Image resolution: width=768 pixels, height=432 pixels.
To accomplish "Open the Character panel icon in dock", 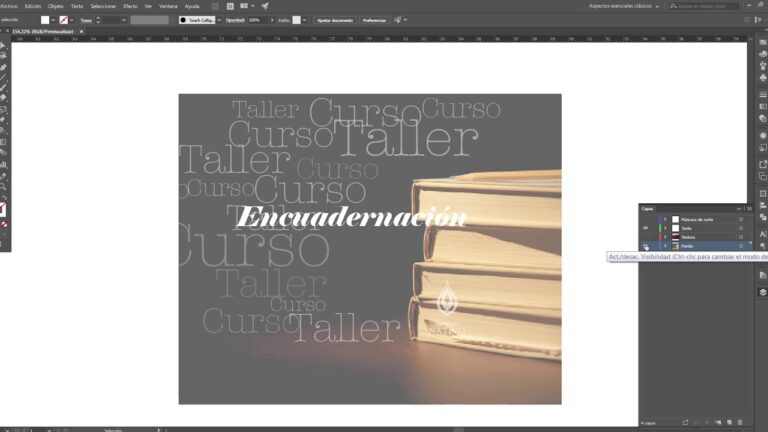I will 762,234.
